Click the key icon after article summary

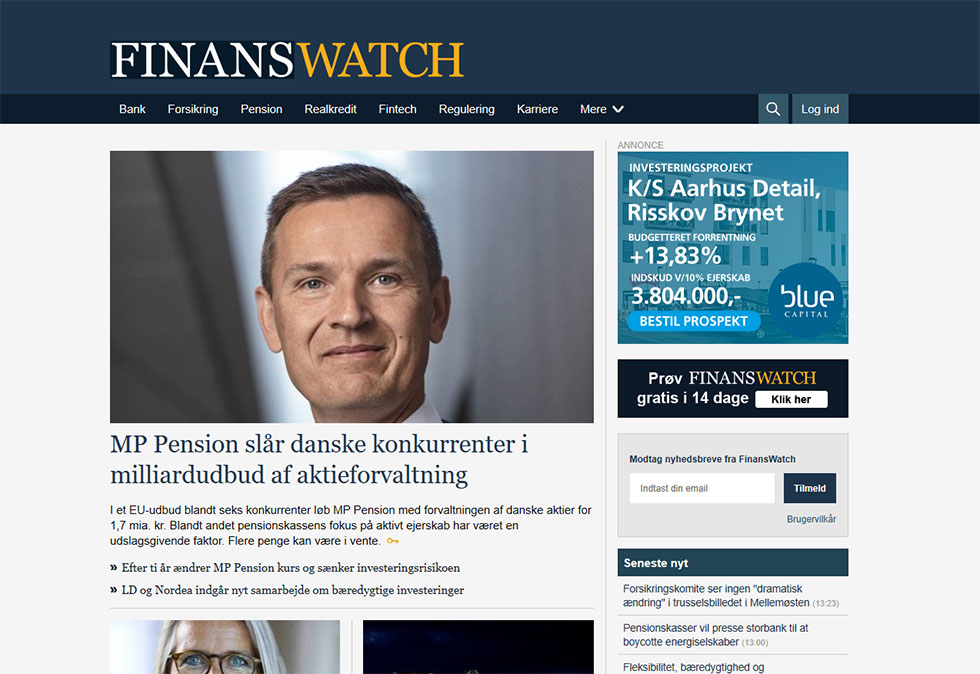[x=392, y=541]
